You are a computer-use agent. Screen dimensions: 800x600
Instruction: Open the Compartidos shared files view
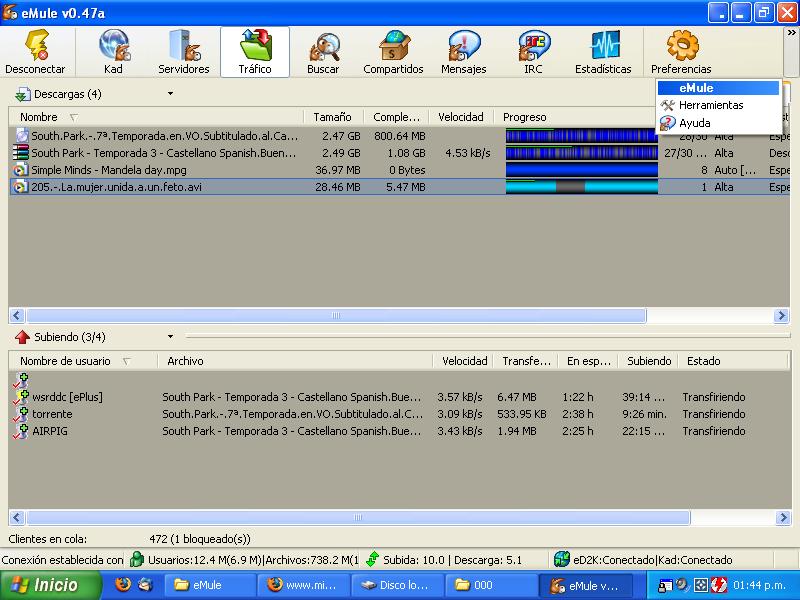tap(393, 52)
